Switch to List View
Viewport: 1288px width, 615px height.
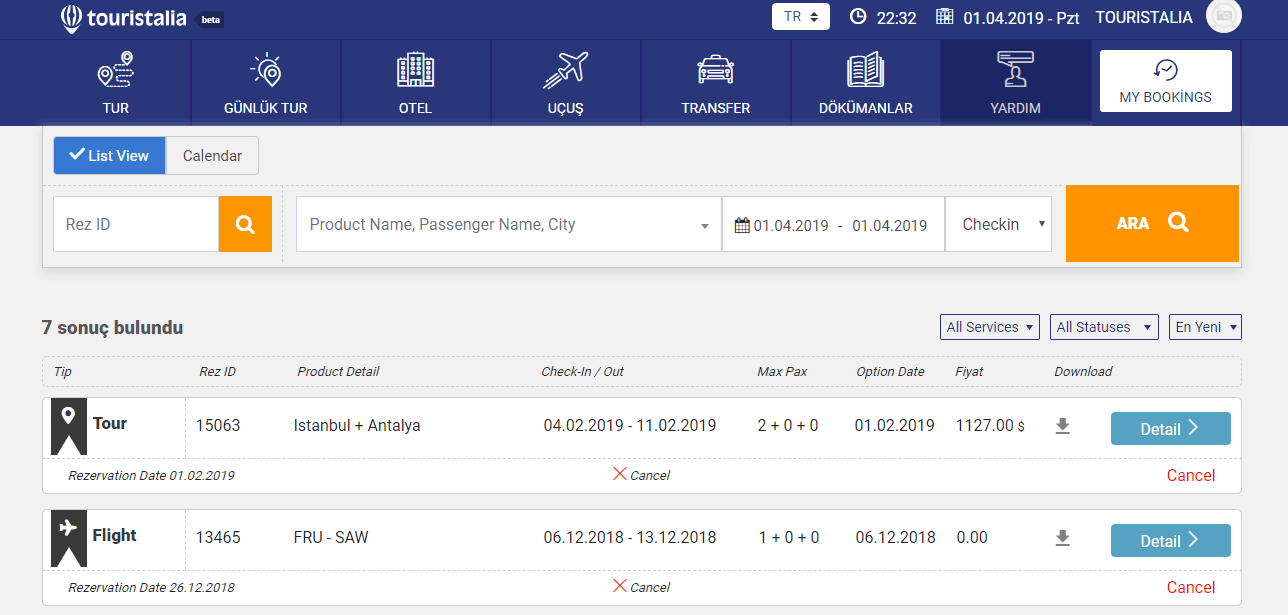point(109,155)
